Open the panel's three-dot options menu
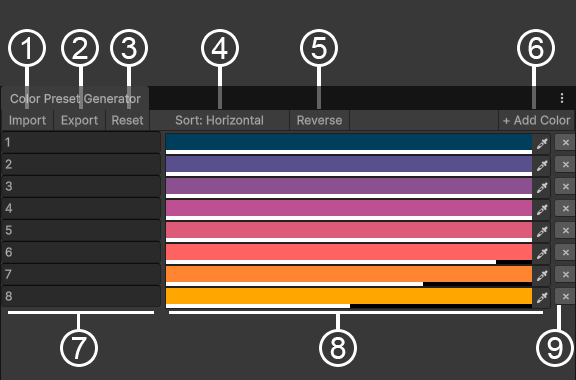576x380 pixels. point(562,98)
